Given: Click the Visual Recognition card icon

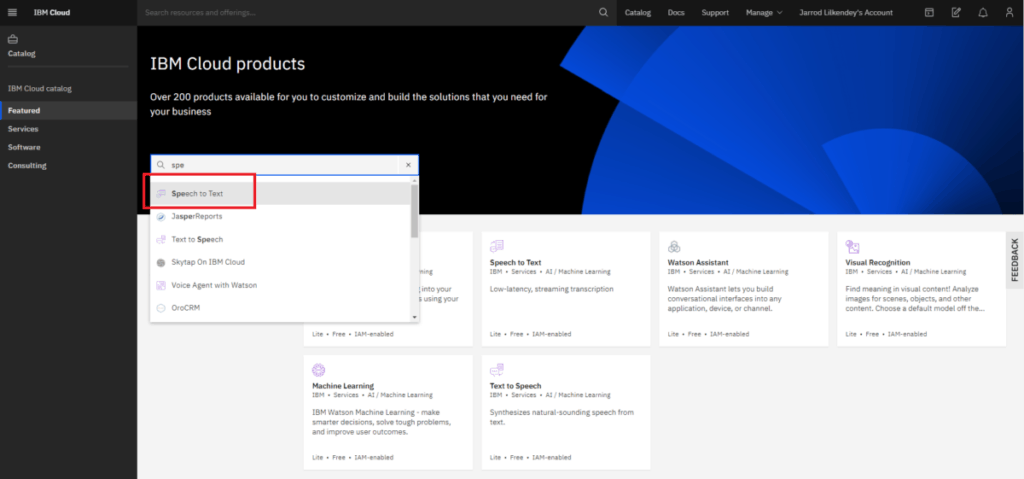Looking at the screenshot, I should point(853,246).
